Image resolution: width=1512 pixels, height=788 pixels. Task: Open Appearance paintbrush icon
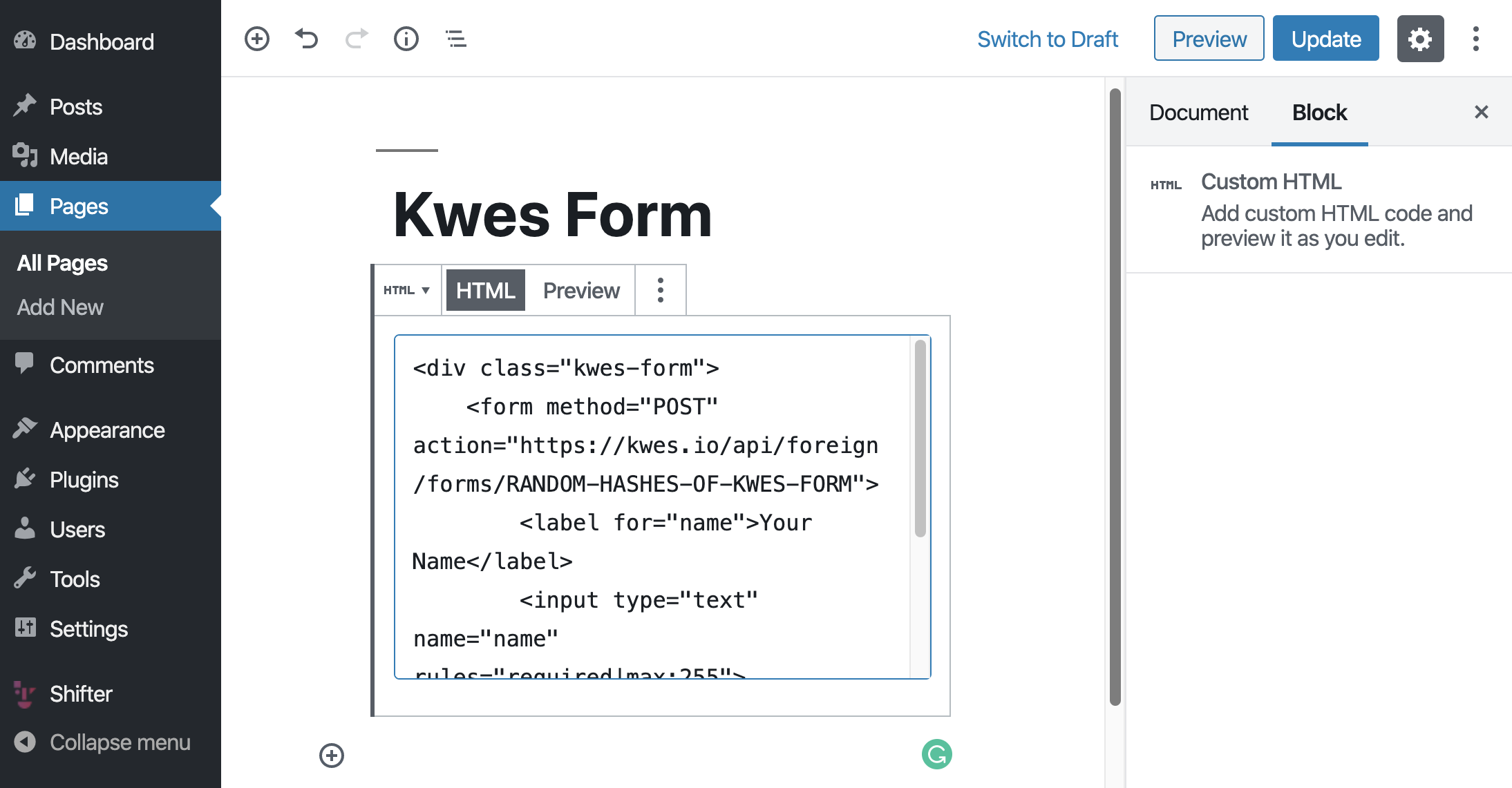coord(25,428)
